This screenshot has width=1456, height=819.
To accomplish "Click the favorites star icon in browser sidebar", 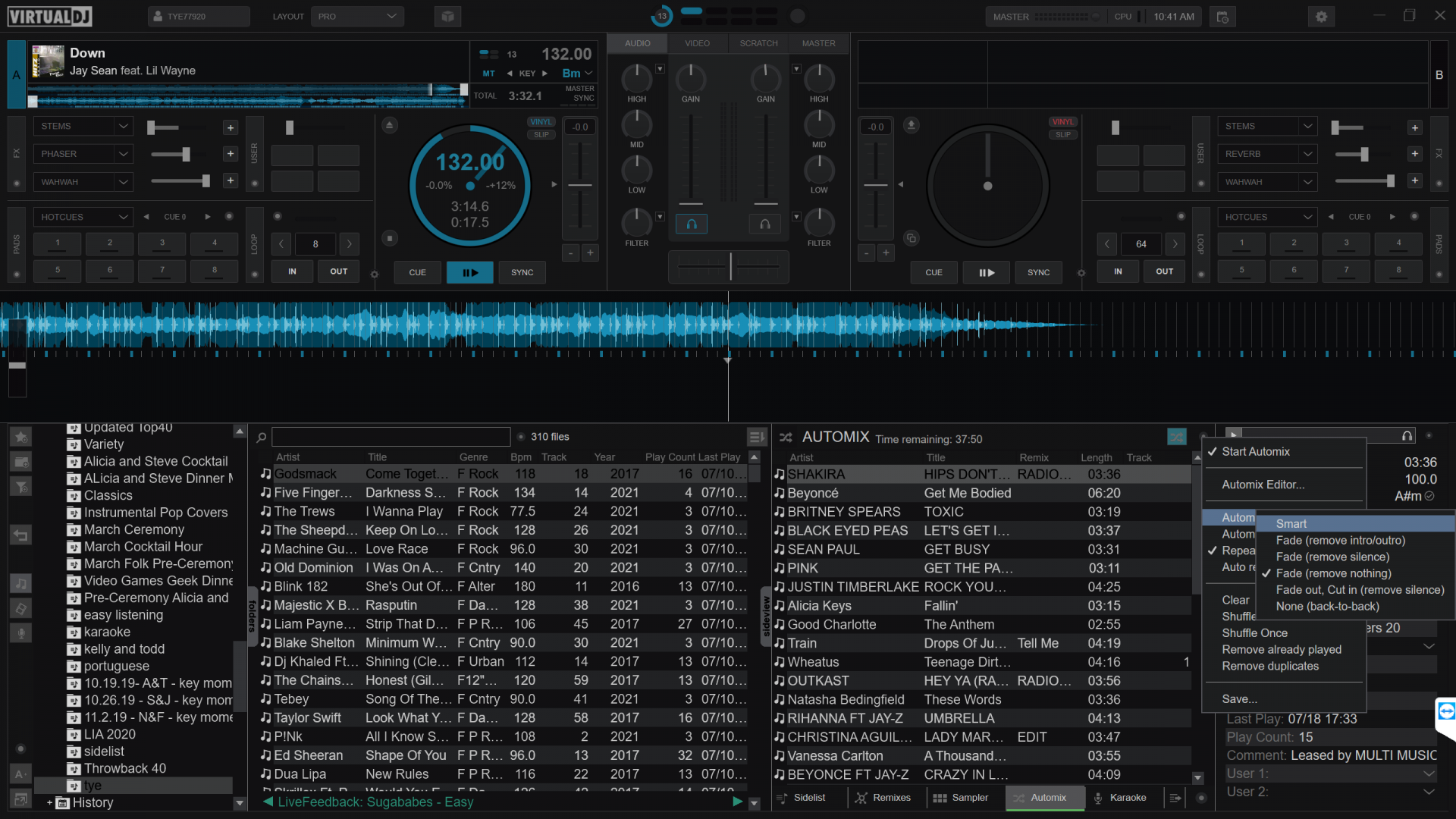I will (x=21, y=437).
